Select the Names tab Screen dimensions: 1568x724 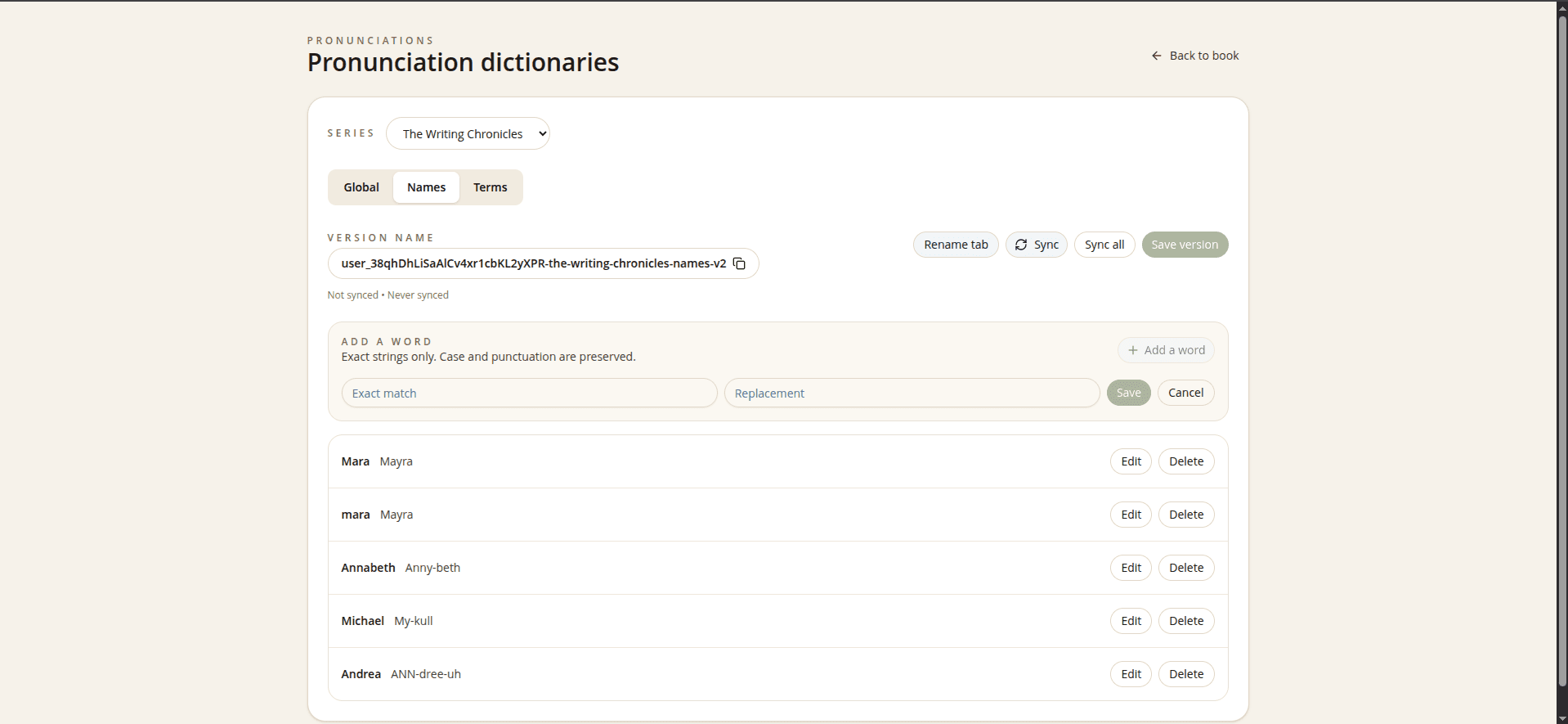click(x=426, y=187)
